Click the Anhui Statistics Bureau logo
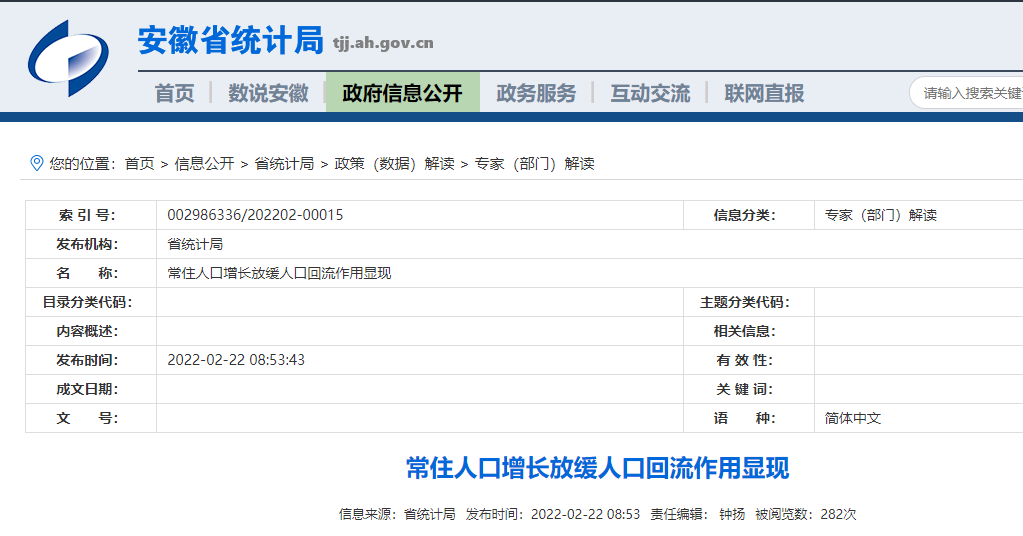The image size is (1023, 536). point(68,58)
